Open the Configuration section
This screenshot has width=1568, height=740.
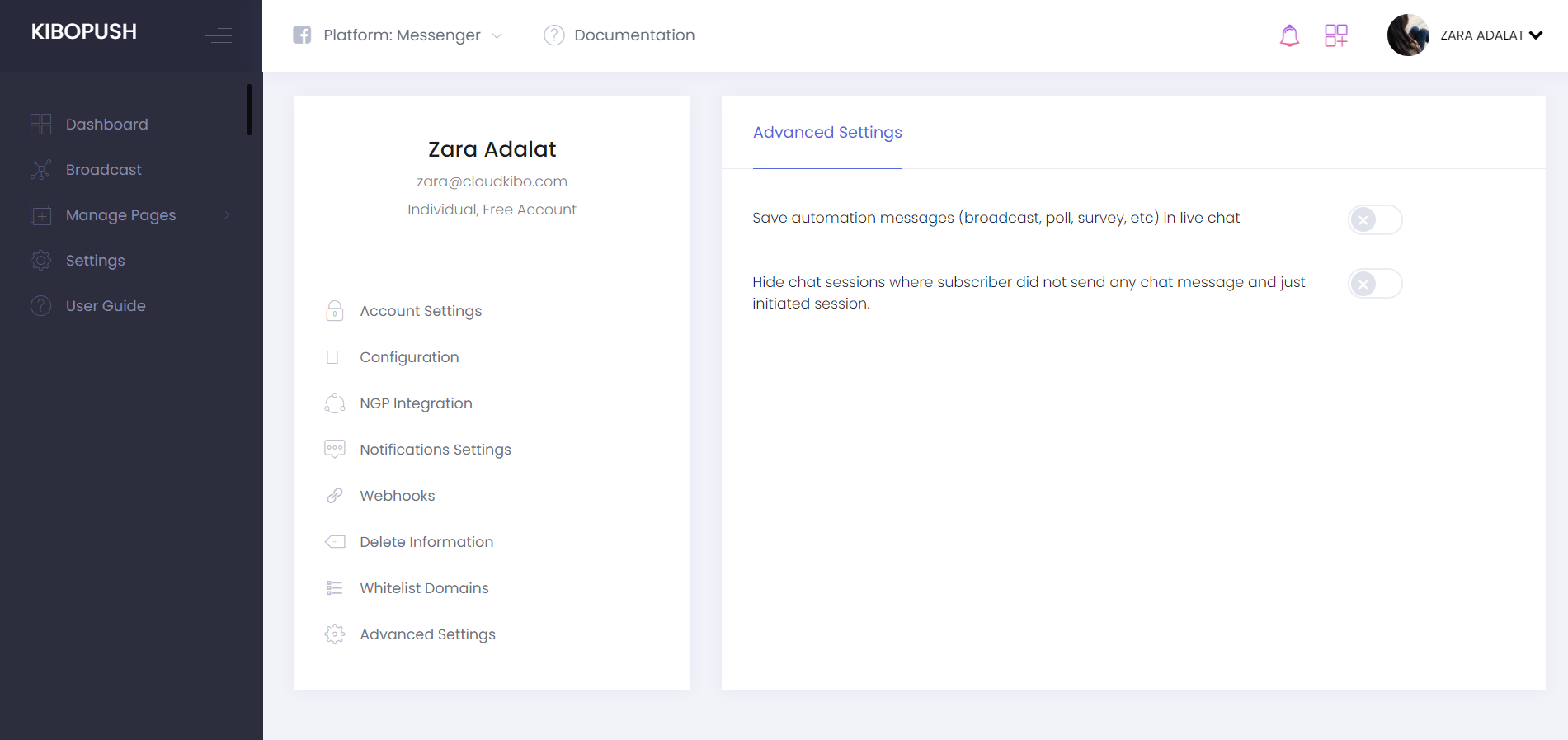pyautogui.click(x=409, y=357)
